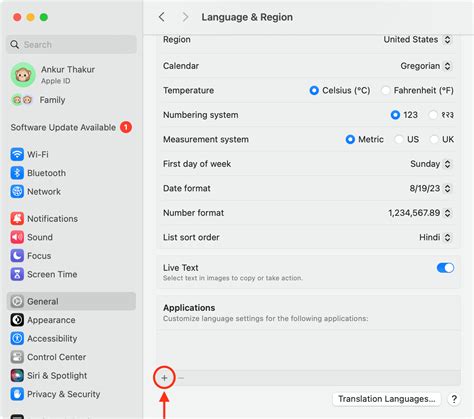The image size is (474, 419).
Task: Open the Date format dropdown
Action: coord(430,188)
